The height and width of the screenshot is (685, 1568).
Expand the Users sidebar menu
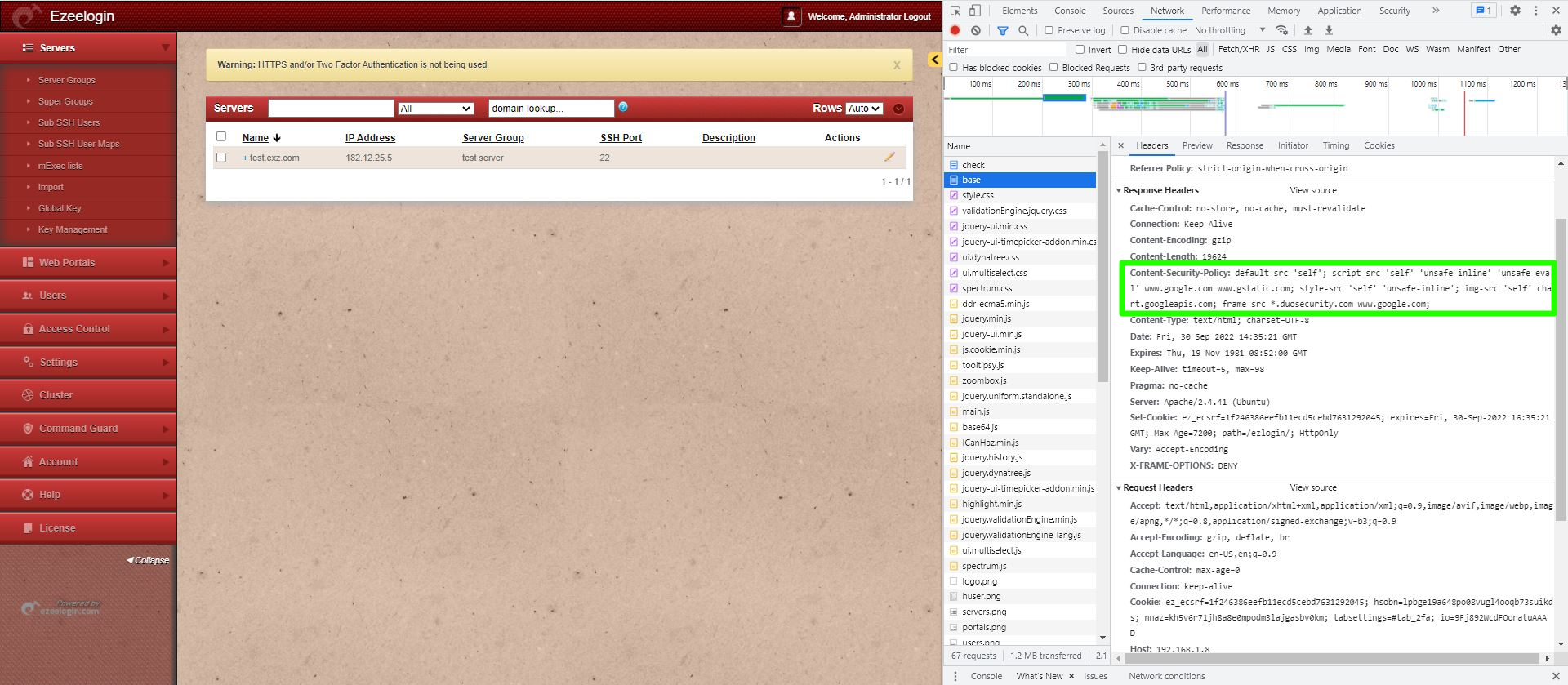tap(88, 296)
